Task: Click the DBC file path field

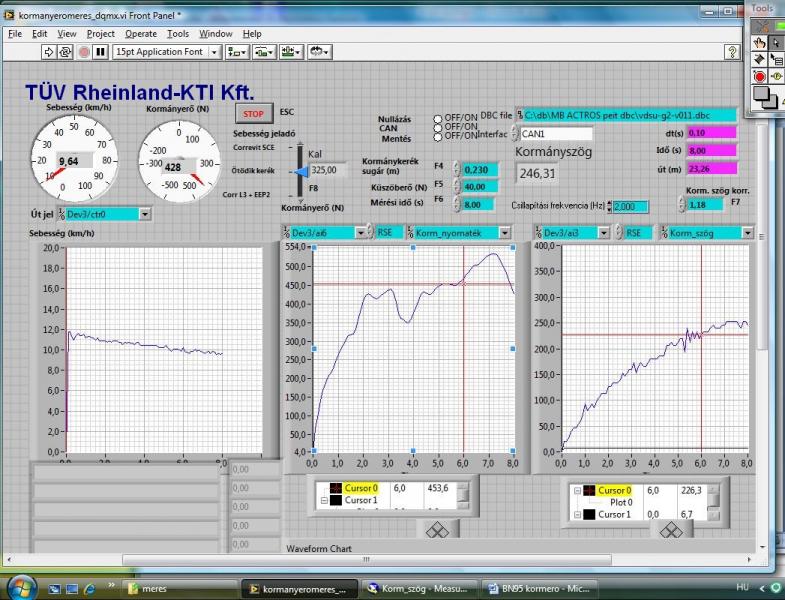Action: [629, 115]
